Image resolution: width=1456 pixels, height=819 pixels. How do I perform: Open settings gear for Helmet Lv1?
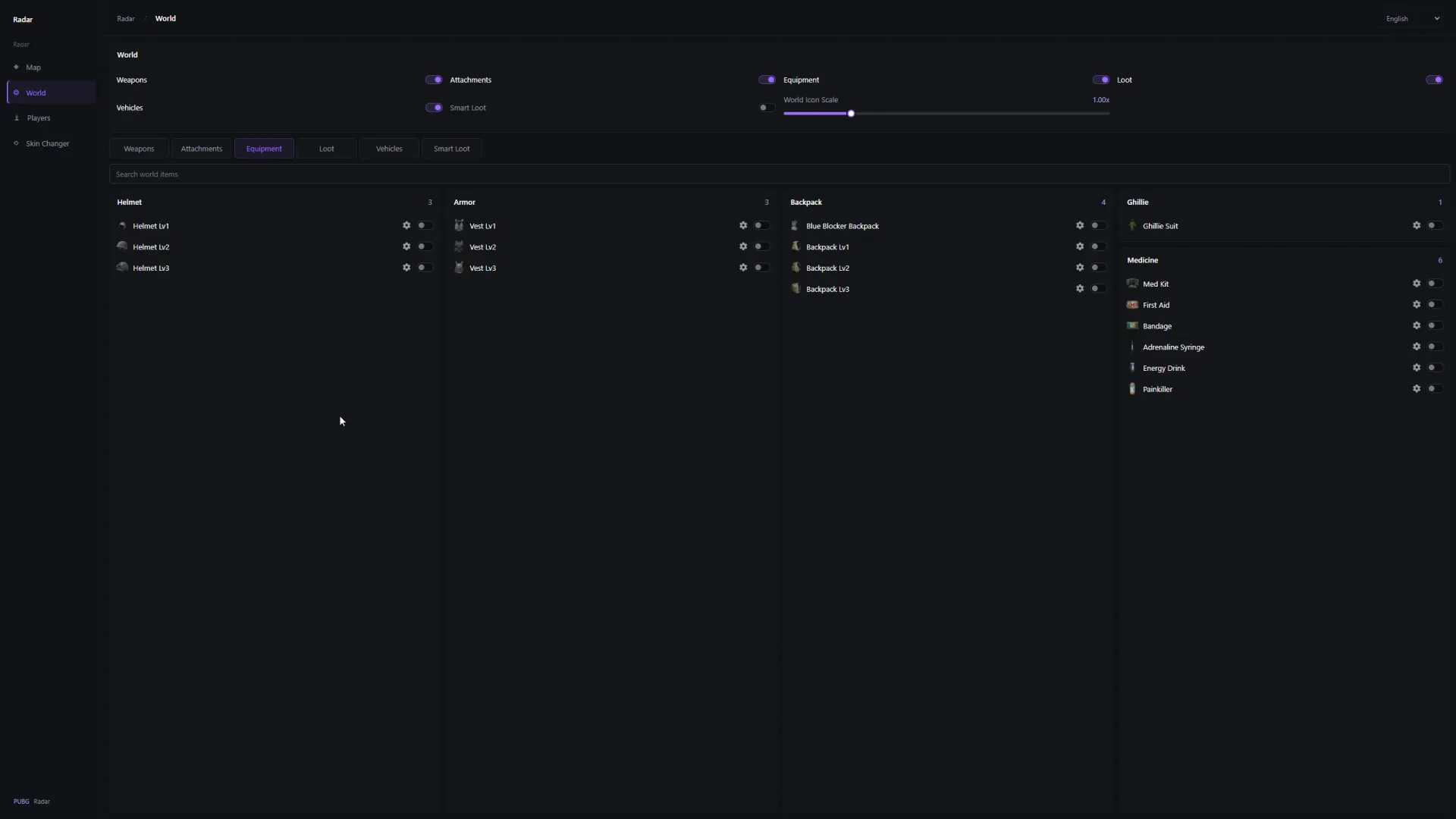(406, 225)
